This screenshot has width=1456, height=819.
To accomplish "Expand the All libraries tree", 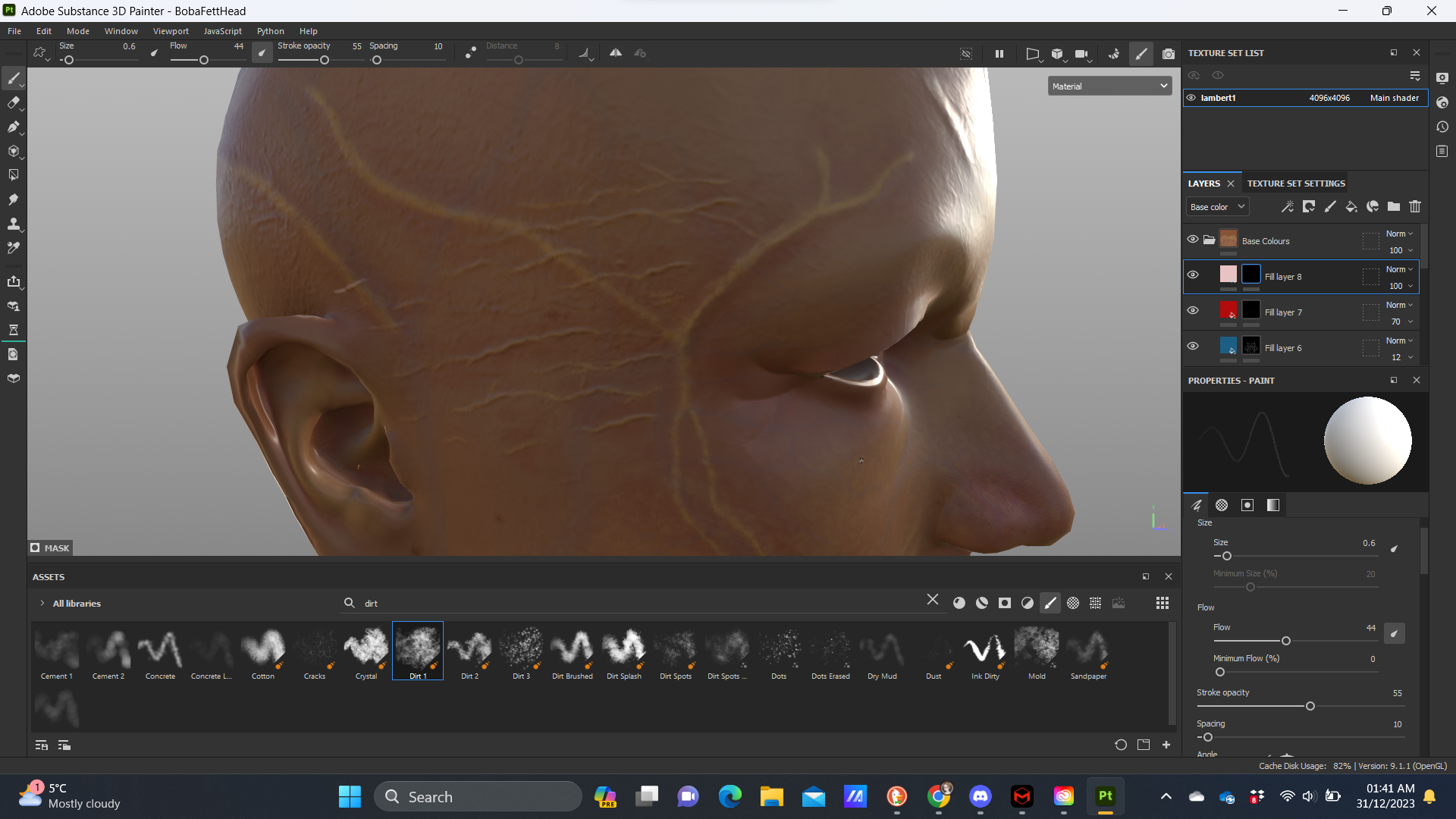I will pyautogui.click(x=42, y=604).
